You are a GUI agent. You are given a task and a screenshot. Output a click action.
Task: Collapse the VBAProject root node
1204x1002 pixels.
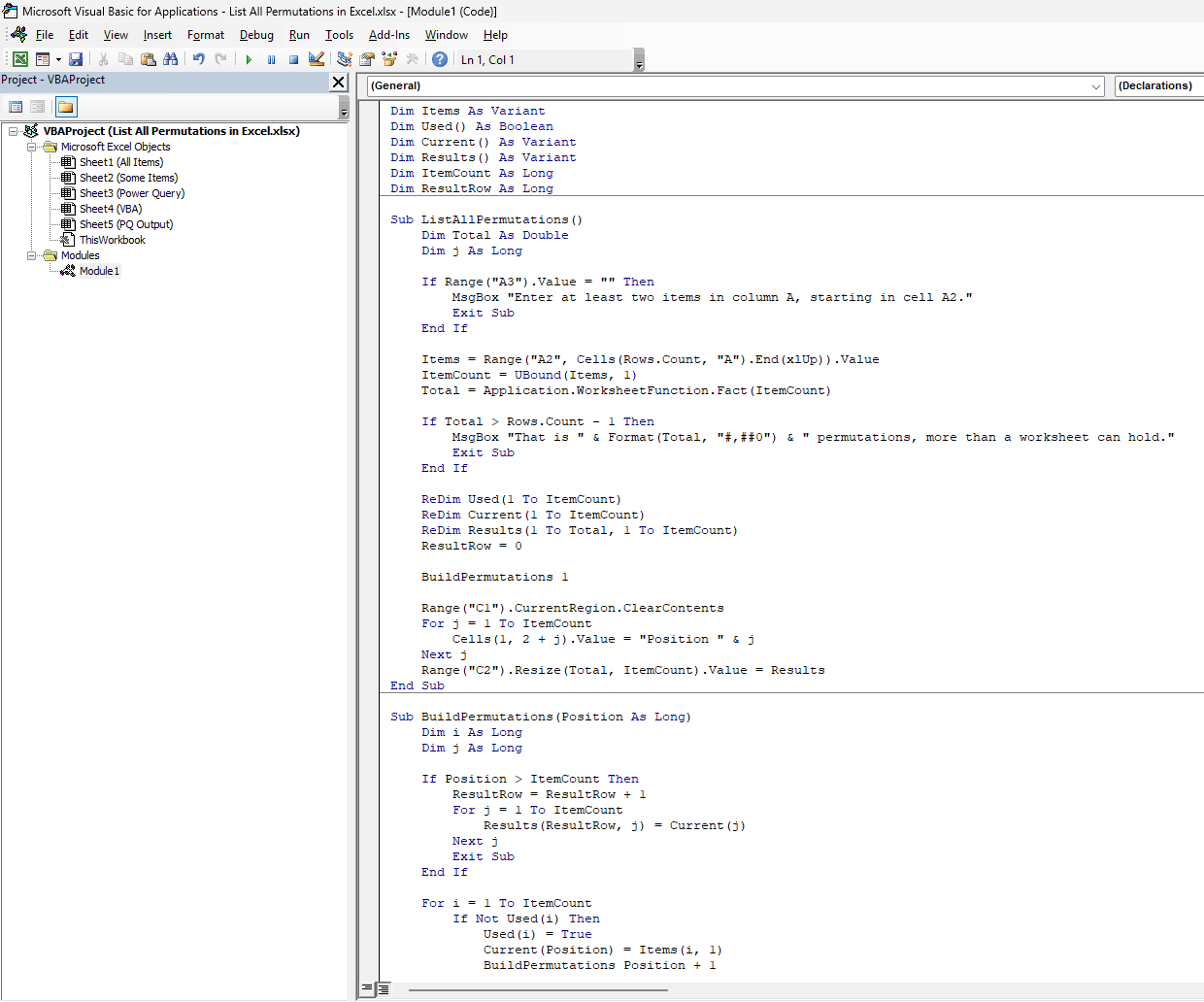[x=14, y=131]
